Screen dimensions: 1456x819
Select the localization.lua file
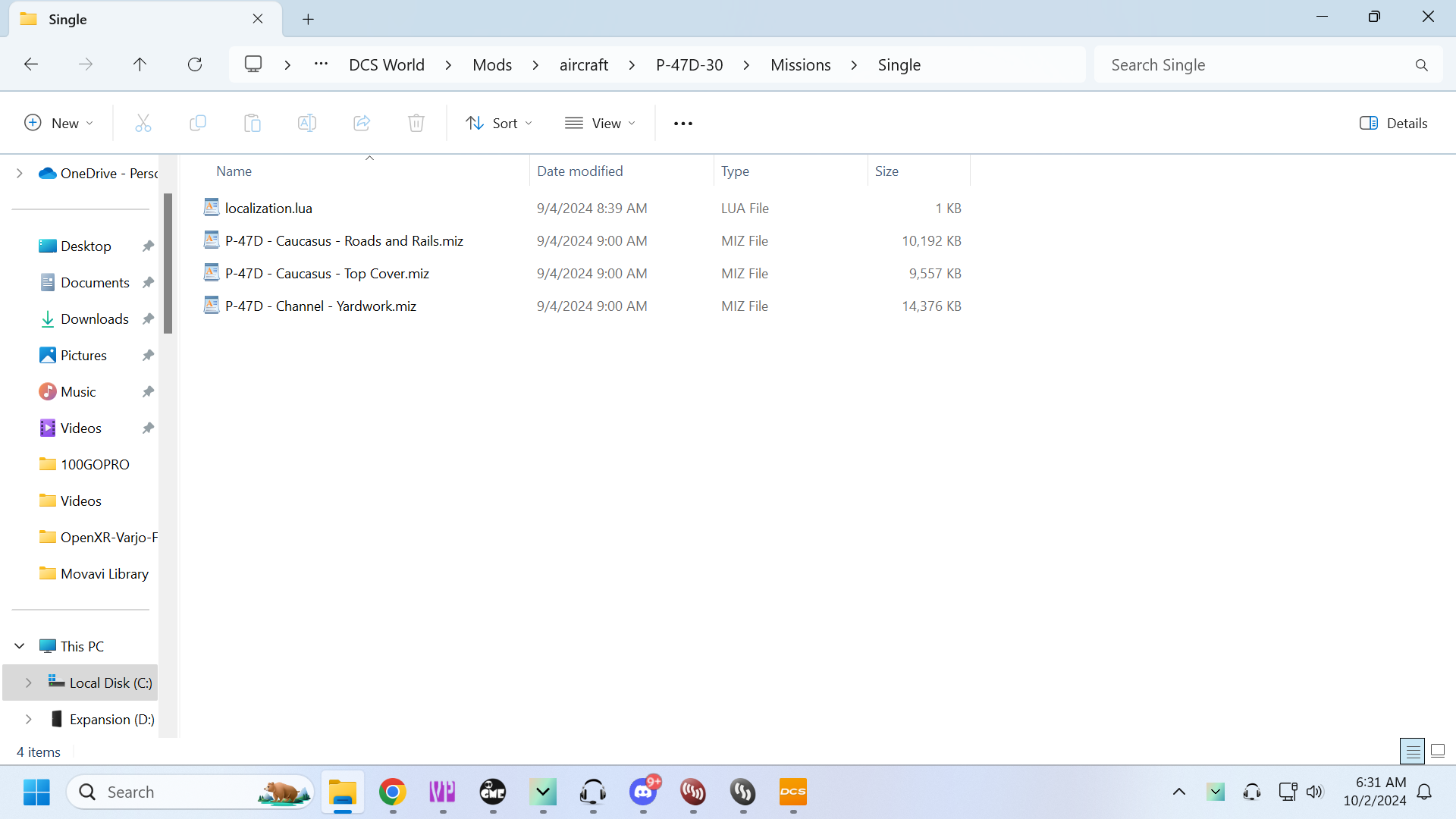click(268, 209)
